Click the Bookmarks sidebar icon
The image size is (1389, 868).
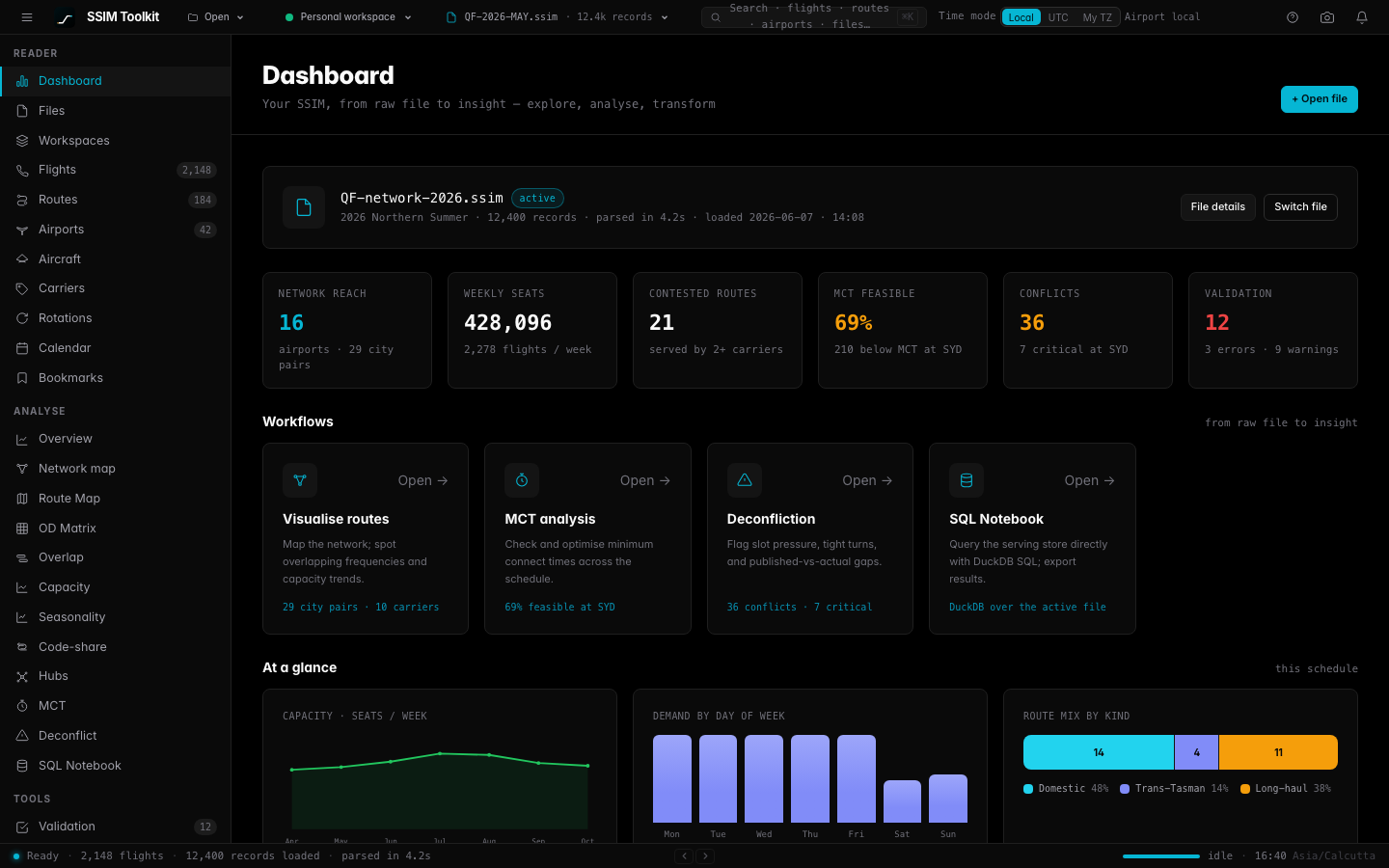click(x=22, y=378)
